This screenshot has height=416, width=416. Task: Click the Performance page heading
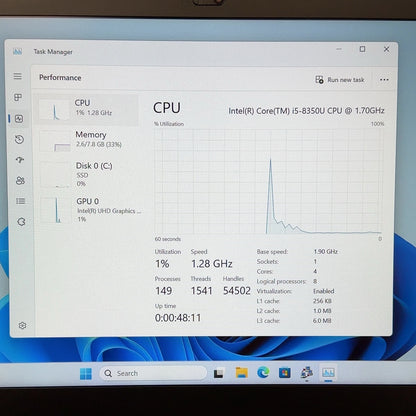pos(60,78)
